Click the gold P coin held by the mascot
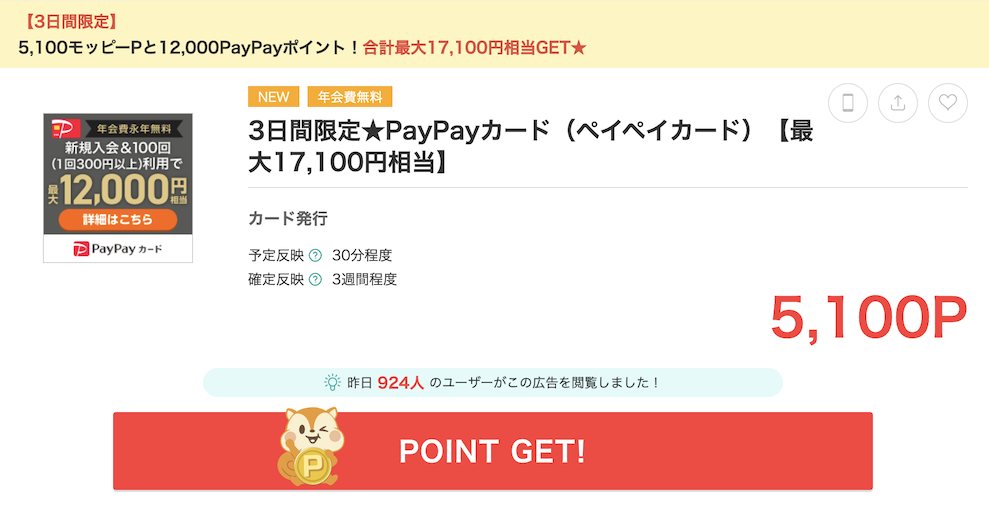The image size is (989, 505). click(x=313, y=467)
